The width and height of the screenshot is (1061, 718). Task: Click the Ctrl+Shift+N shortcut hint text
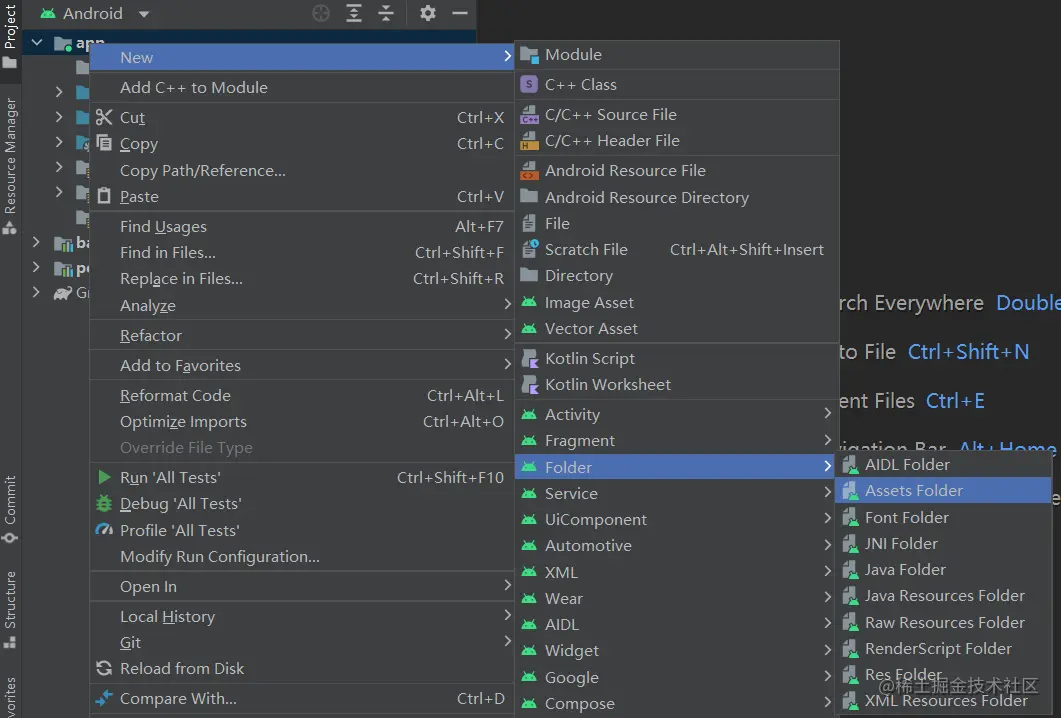click(968, 352)
